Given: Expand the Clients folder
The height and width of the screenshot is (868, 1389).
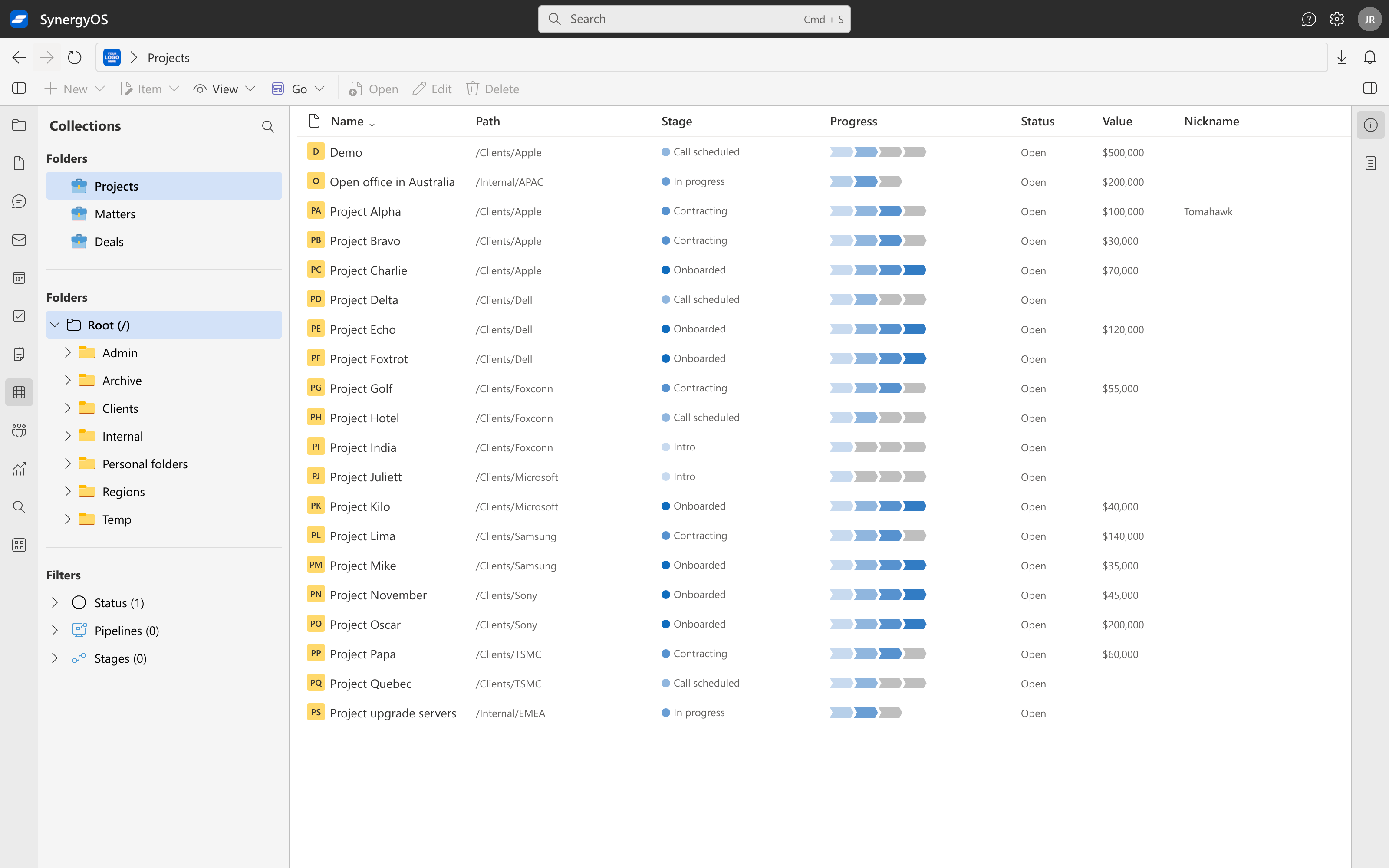Looking at the screenshot, I should 68,408.
